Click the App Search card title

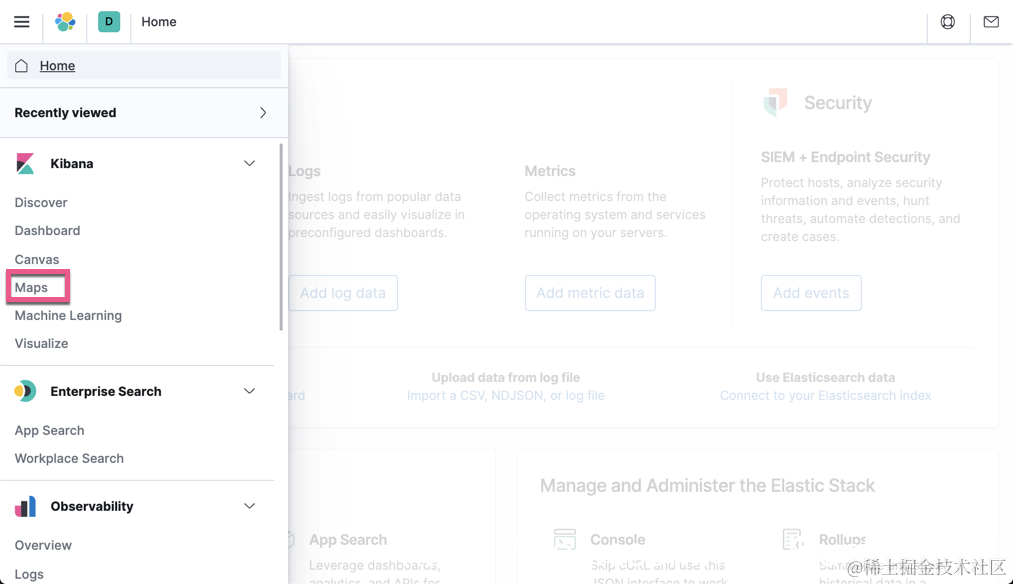click(x=348, y=539)
